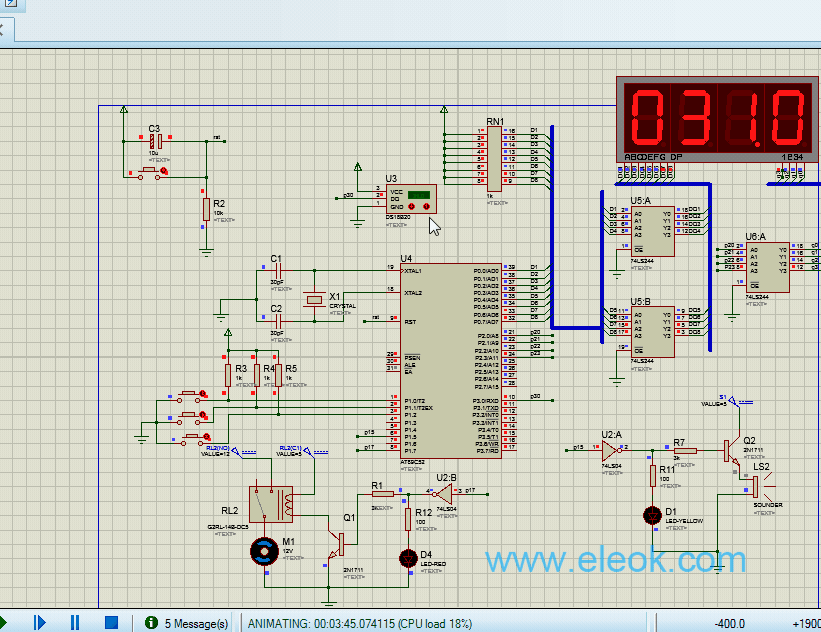Toggle the latch on the reset push button below C3

coord(164,171)
